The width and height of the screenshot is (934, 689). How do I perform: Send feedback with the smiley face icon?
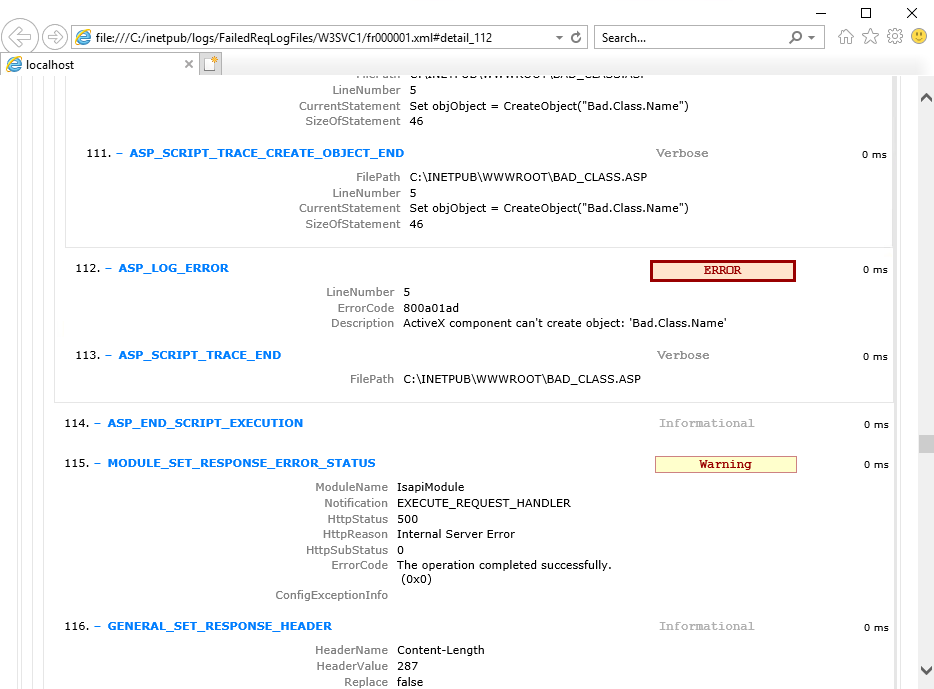click(x=919, y=37)
